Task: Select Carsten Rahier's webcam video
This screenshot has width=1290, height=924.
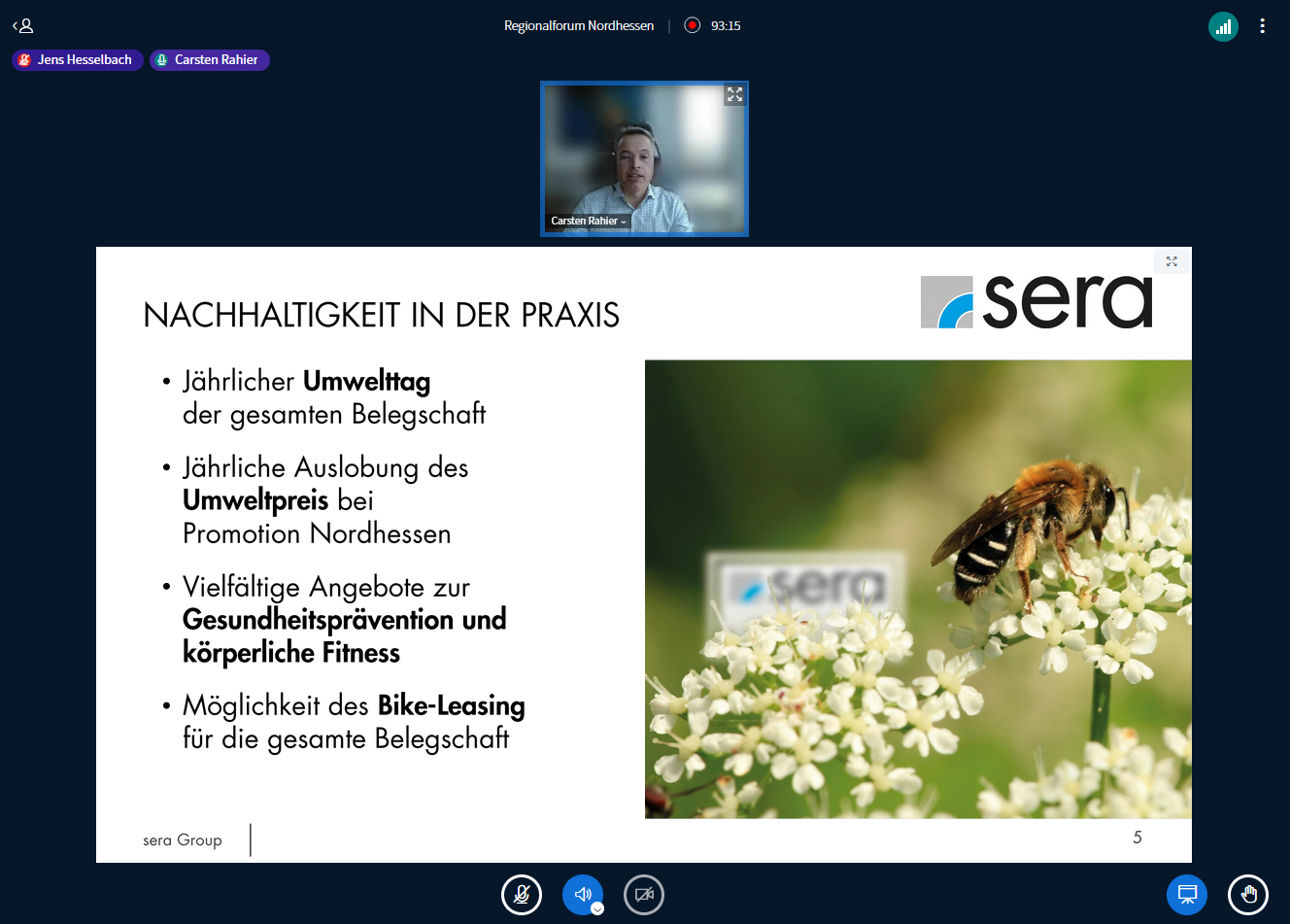Action: (x=644, y=155)
